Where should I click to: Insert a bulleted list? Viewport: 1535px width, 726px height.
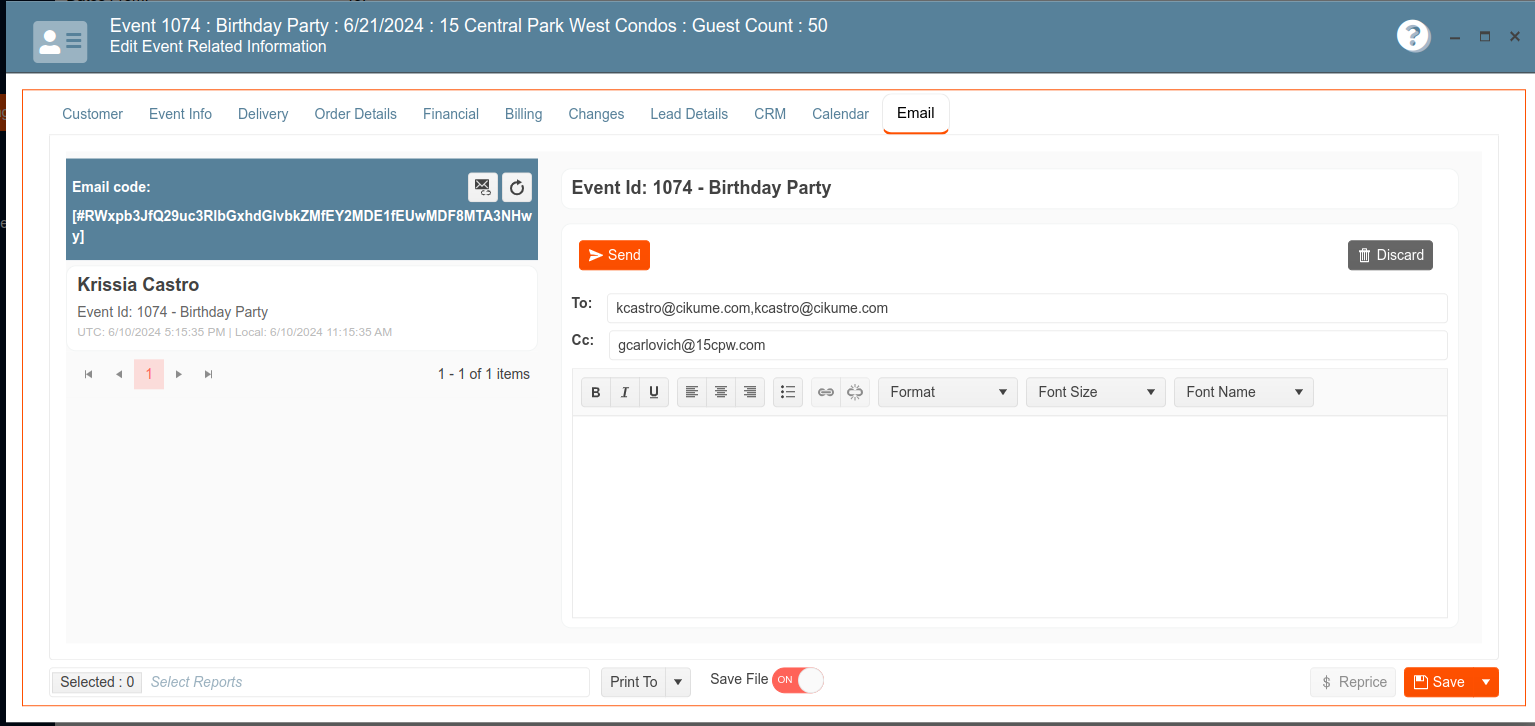[x=788, y=392]
